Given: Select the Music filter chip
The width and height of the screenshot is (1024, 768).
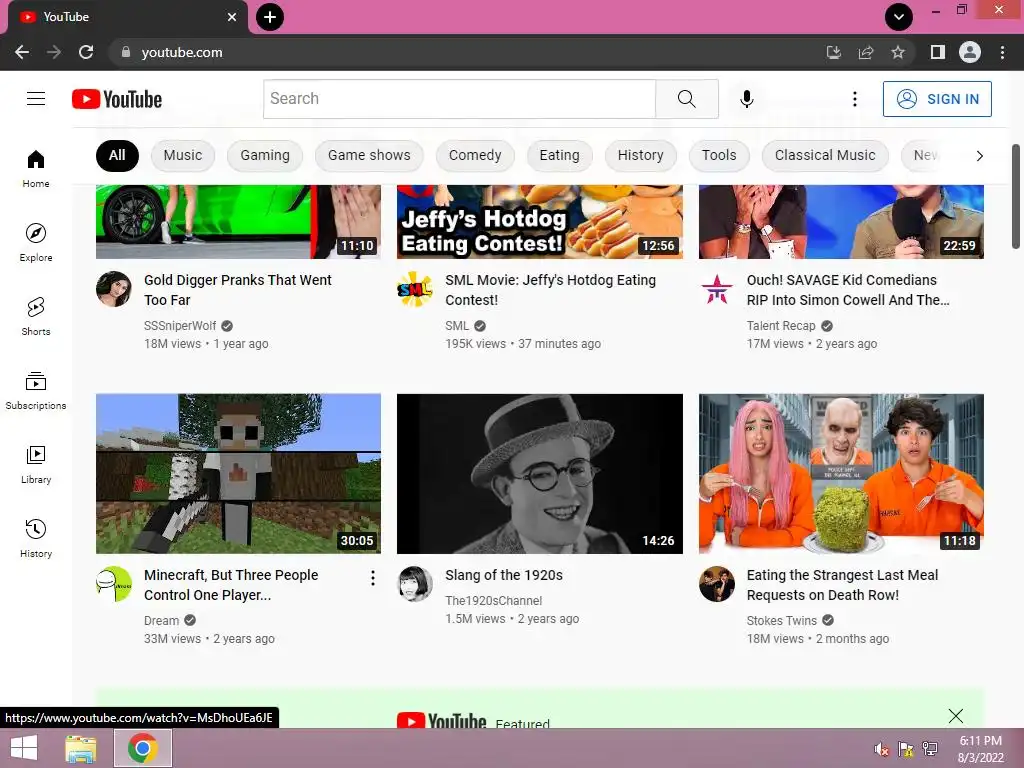Looking at the screenshot, I should [183, 155].
